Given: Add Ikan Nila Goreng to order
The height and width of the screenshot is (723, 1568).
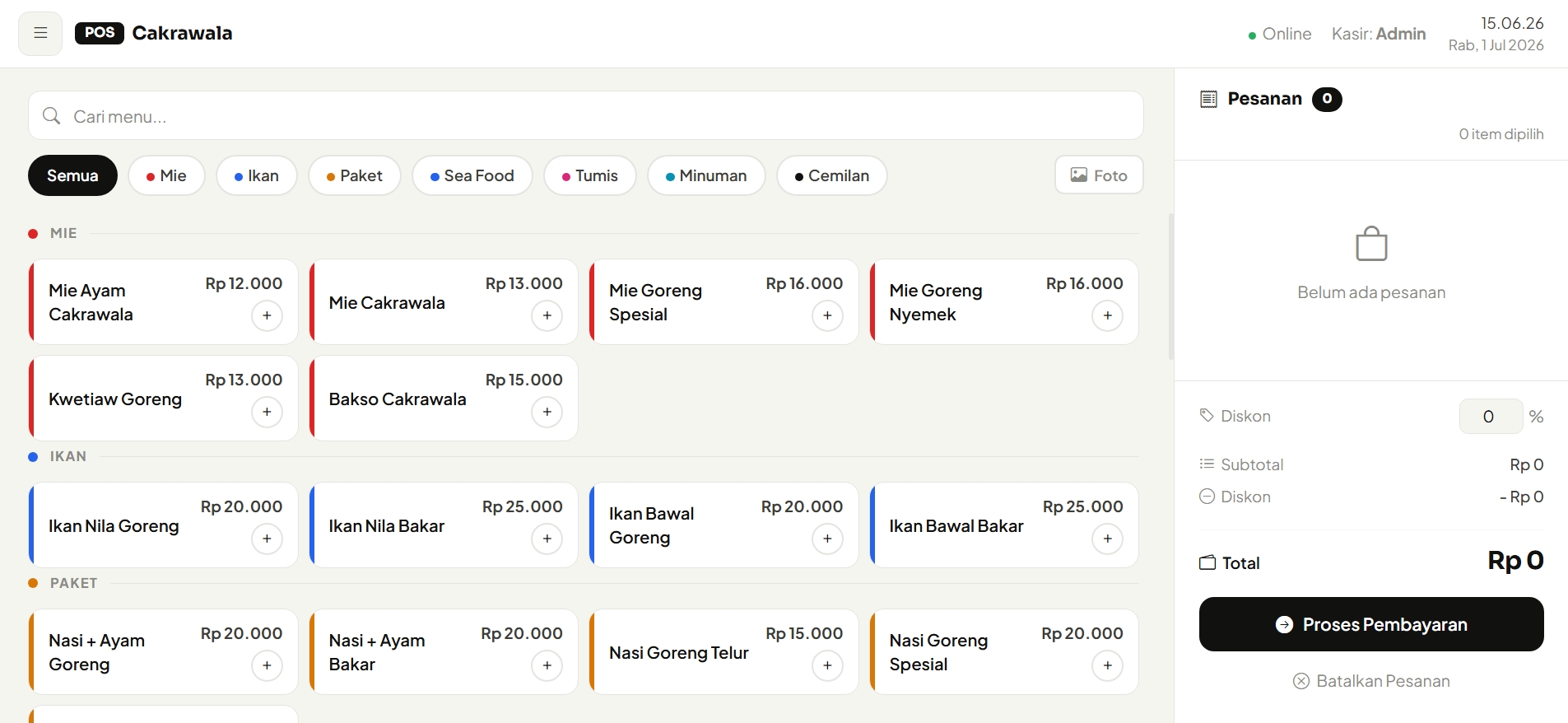Looking at the screenshot, I should (267, 539).
